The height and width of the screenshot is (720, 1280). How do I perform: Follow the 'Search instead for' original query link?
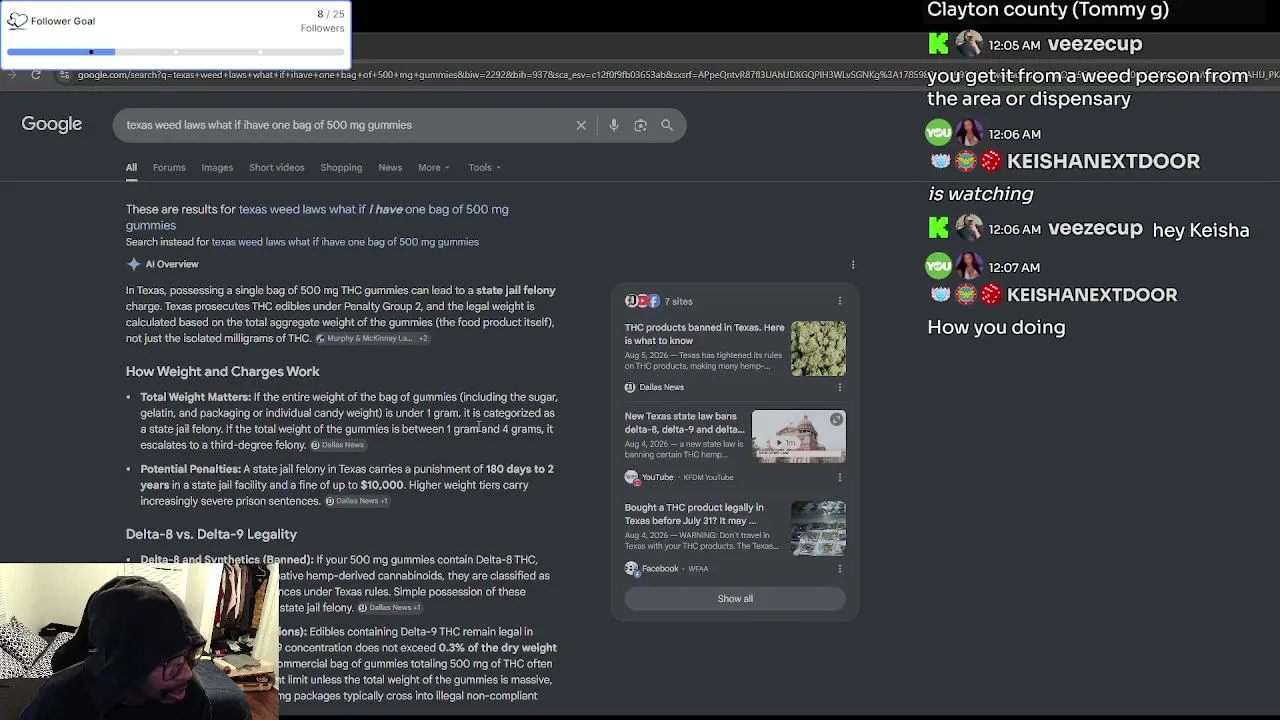pyautogui.click(x=345, y=242)
